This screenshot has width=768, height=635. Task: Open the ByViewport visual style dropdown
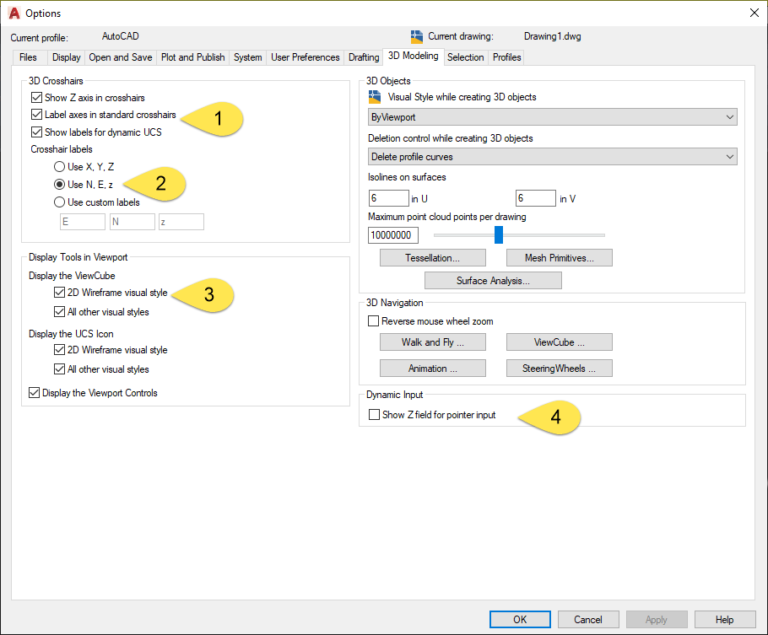[552, 117]
